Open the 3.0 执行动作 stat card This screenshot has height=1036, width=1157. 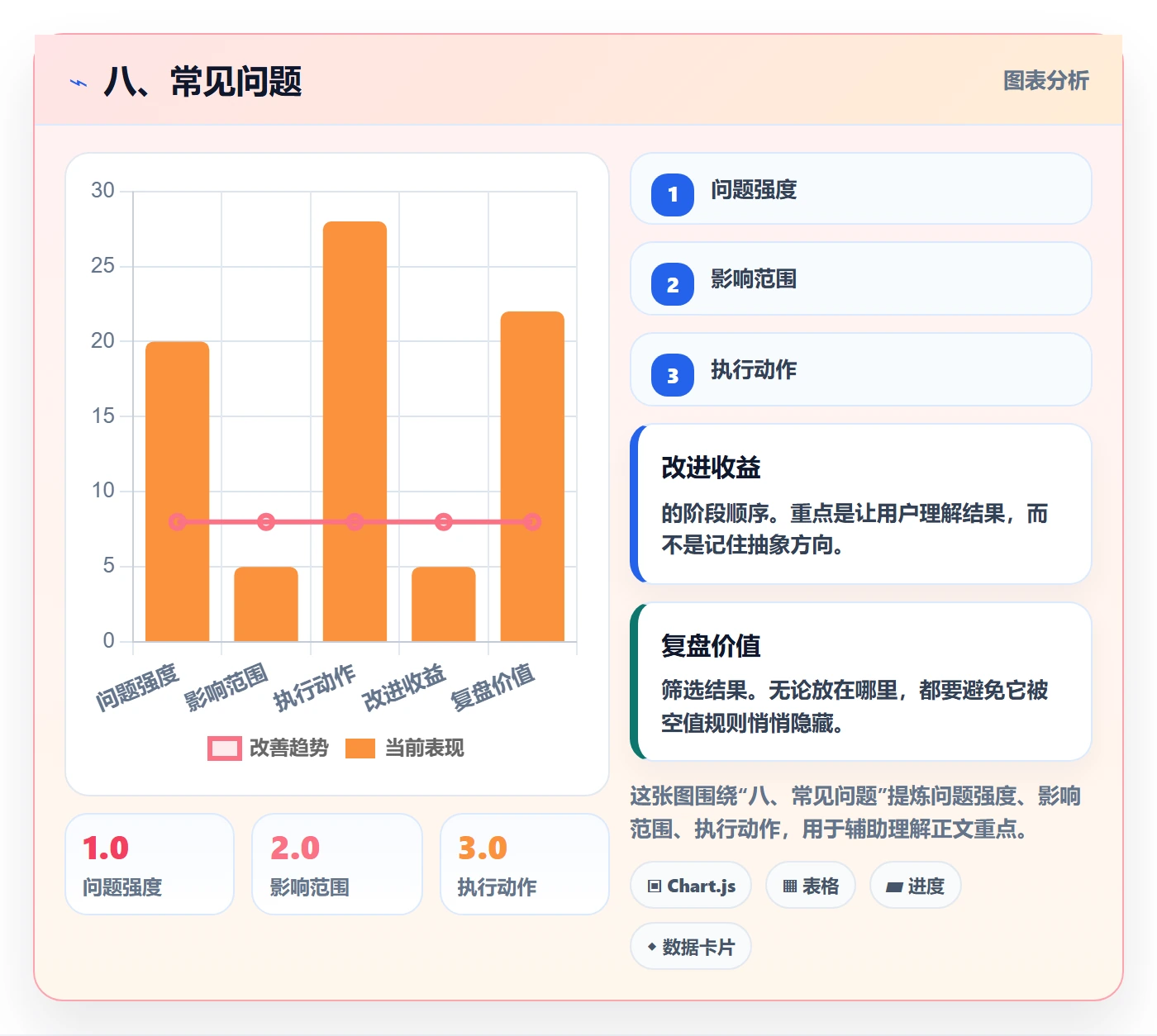pos(525,864)
